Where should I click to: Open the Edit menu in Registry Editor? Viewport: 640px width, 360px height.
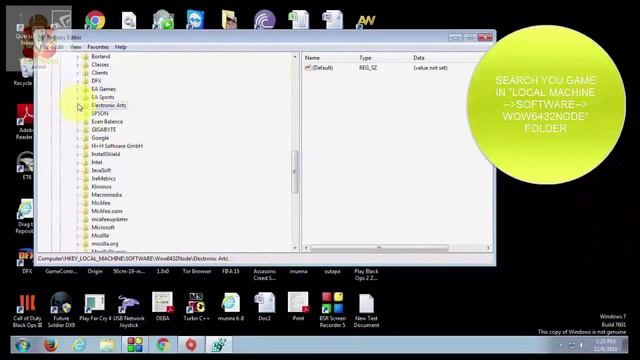(x=59, y=47)
